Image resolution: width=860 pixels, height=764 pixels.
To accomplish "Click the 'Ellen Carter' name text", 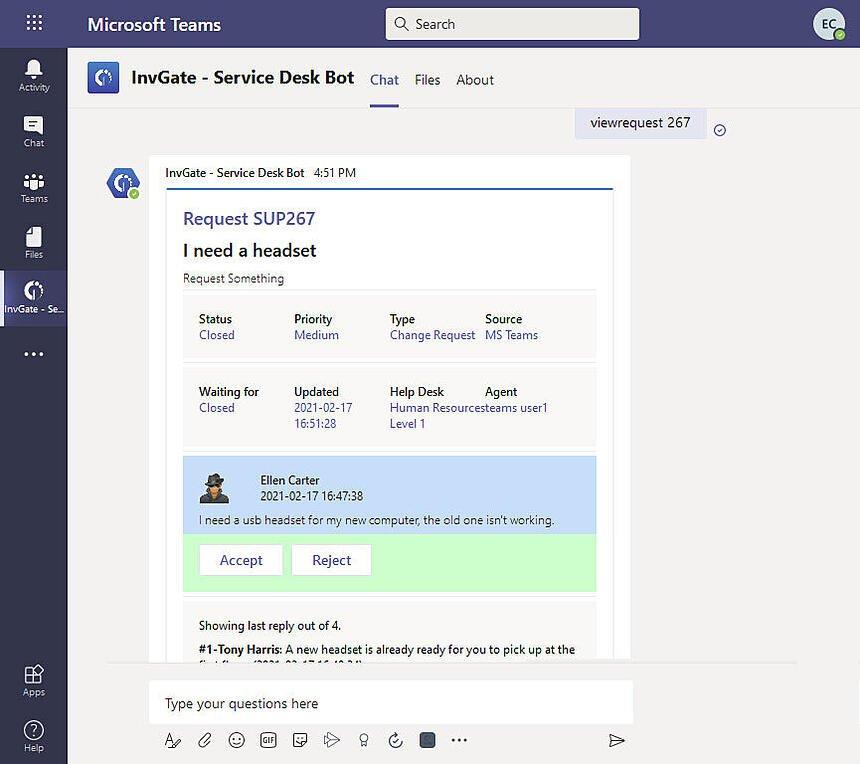I will [x=290, y=480].
